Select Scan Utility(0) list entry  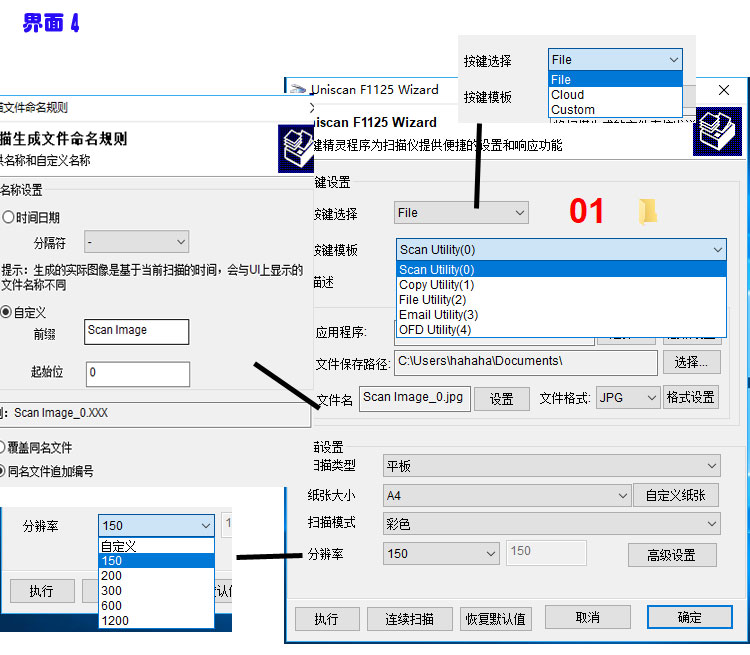coord(562,270)
